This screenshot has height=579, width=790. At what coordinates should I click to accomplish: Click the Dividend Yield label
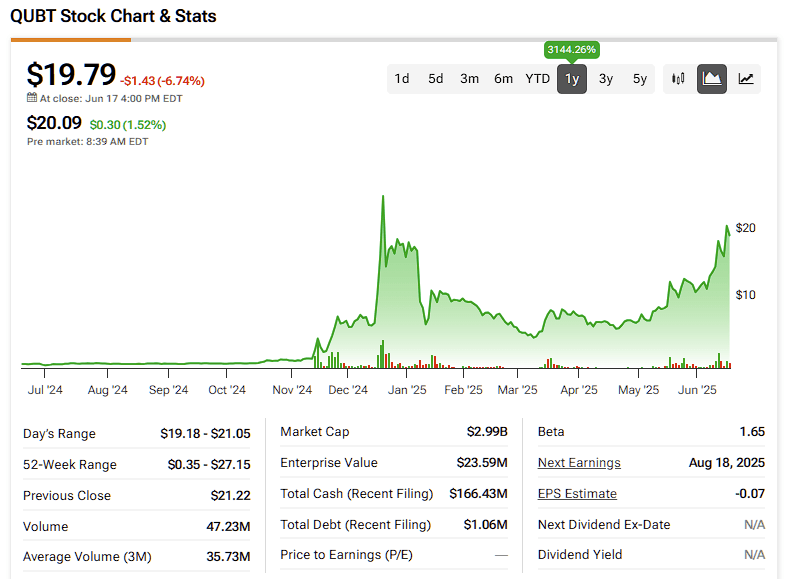point(580,555)
